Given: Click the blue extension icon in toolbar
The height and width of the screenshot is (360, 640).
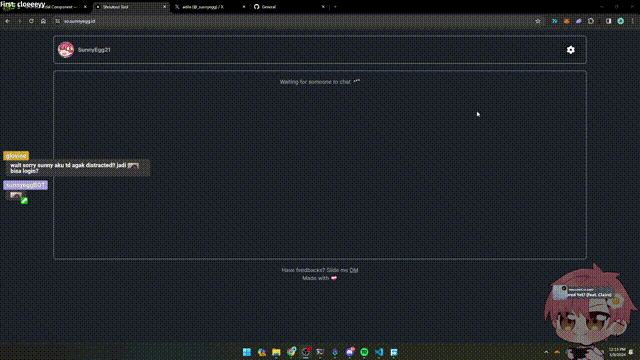Looking at the screenshot, I should (554, 21).
